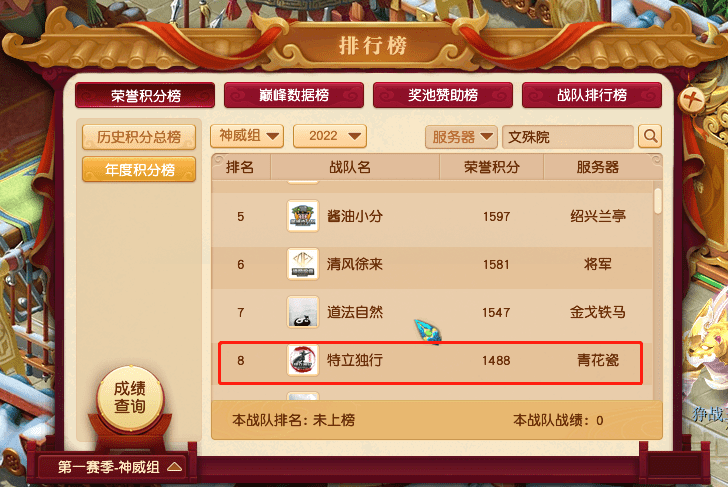Open the 战队排行榜 tab
Image resolution: width=728 pixels, height=487 pixels.
coord(592,95)
